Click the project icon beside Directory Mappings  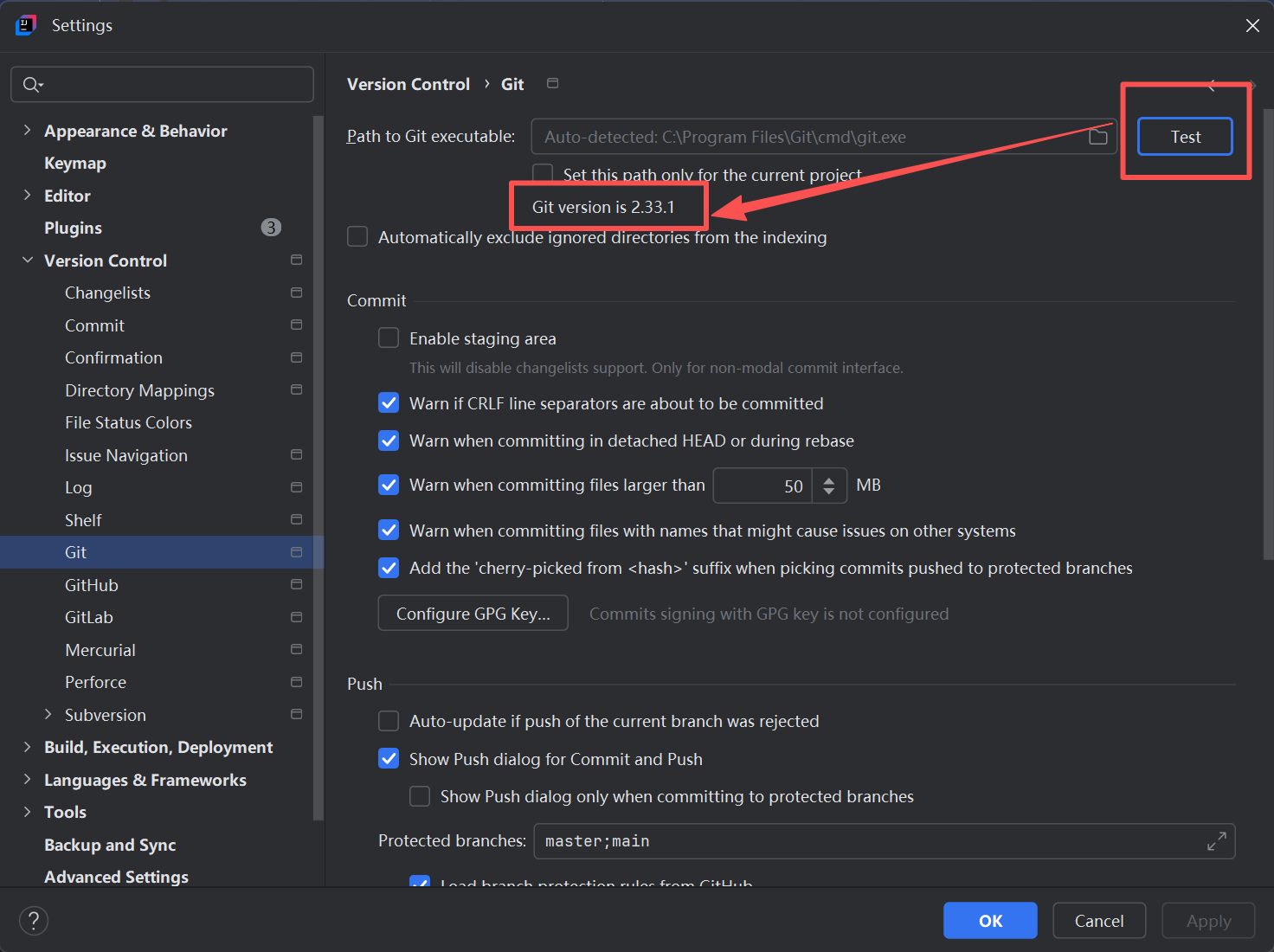(296, 389)
